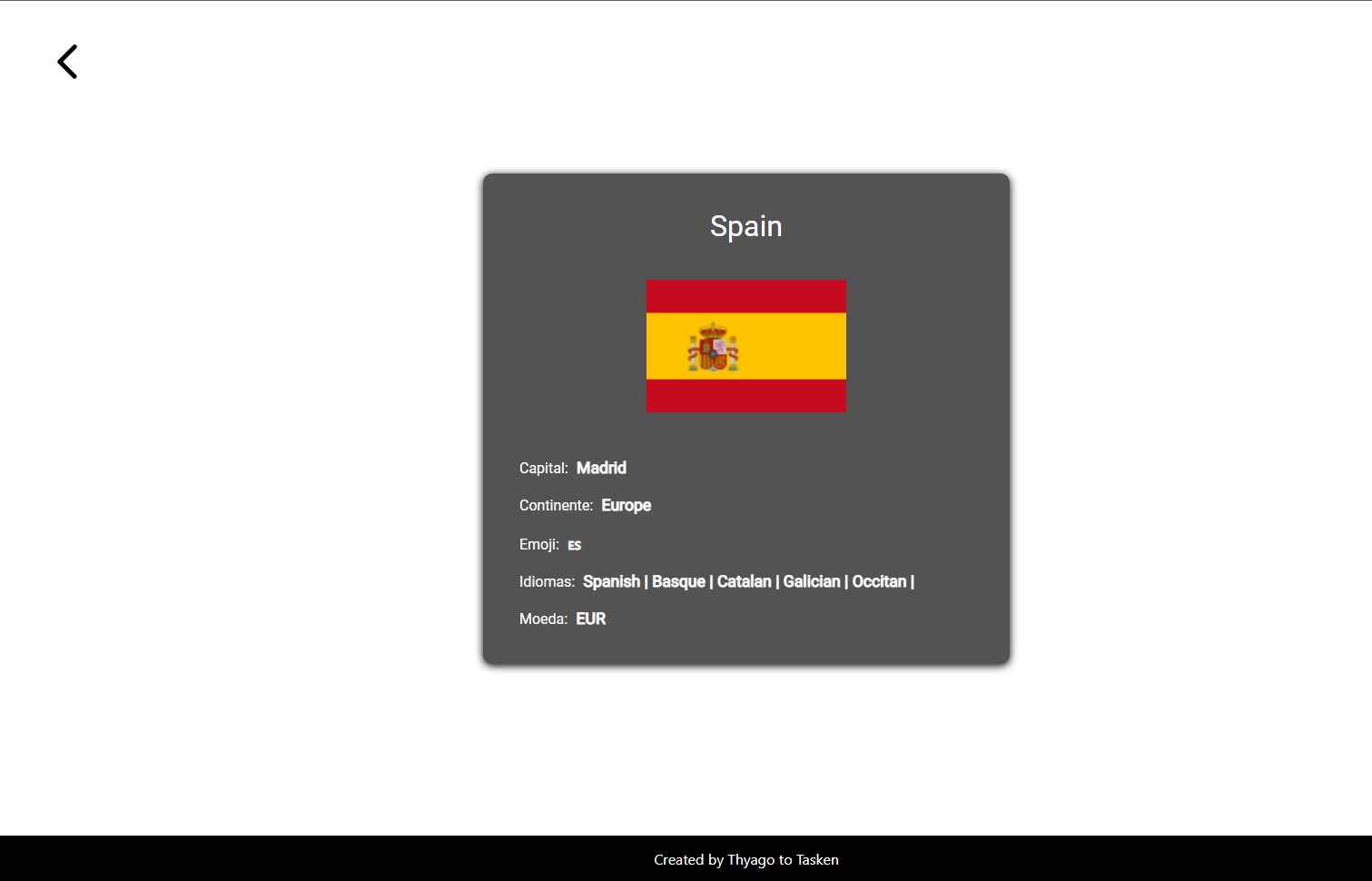The image size is (1372, 881).
Task: Click the Created by Thyago footer text
Action: (x=745, y=859)
